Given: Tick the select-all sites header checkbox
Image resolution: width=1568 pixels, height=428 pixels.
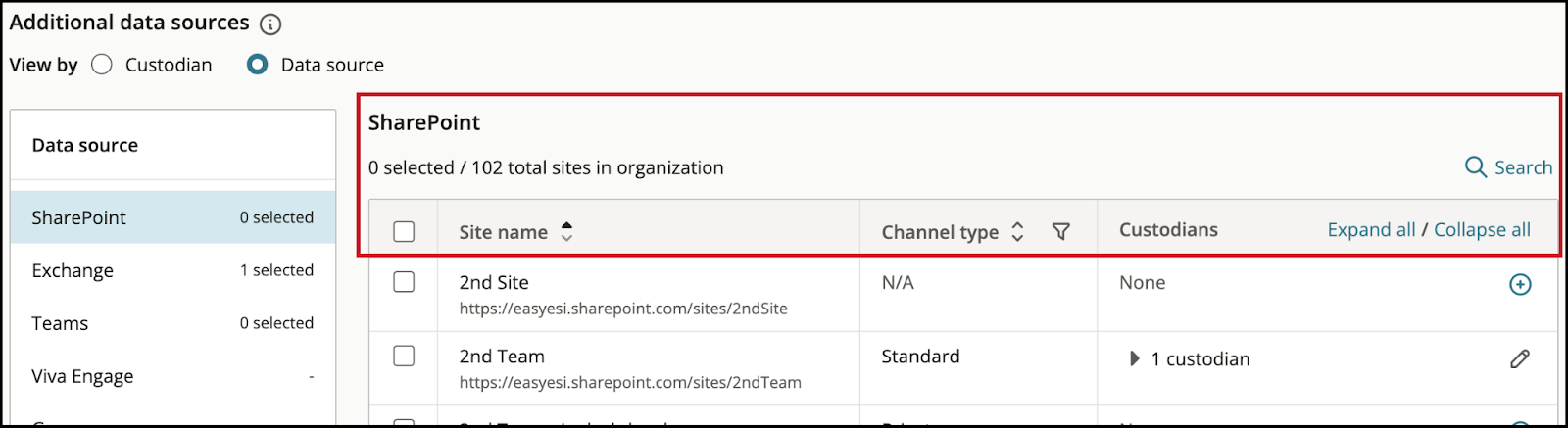Looking at the screenshot, I should click(404, 231).
